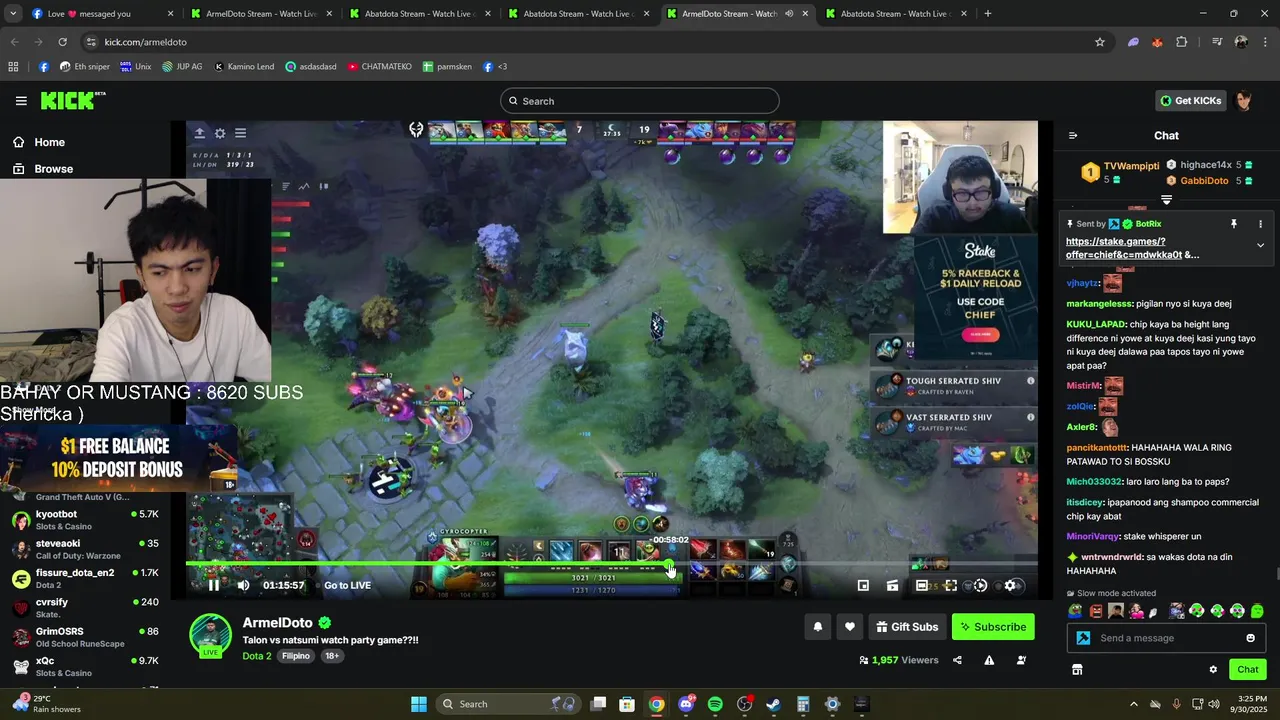This screenshot has height=720, width=1280.
Task: Open the player settings gear
Action: click(x=1010, y=585)
